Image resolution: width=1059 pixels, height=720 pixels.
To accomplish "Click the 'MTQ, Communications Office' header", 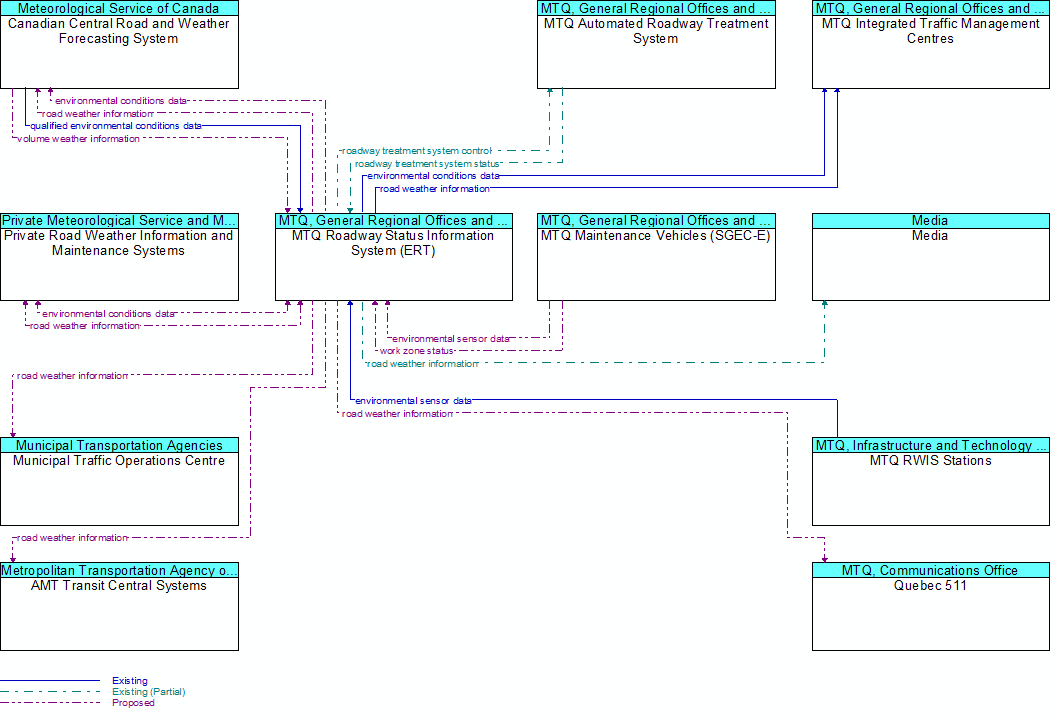I will click(931, 571).
